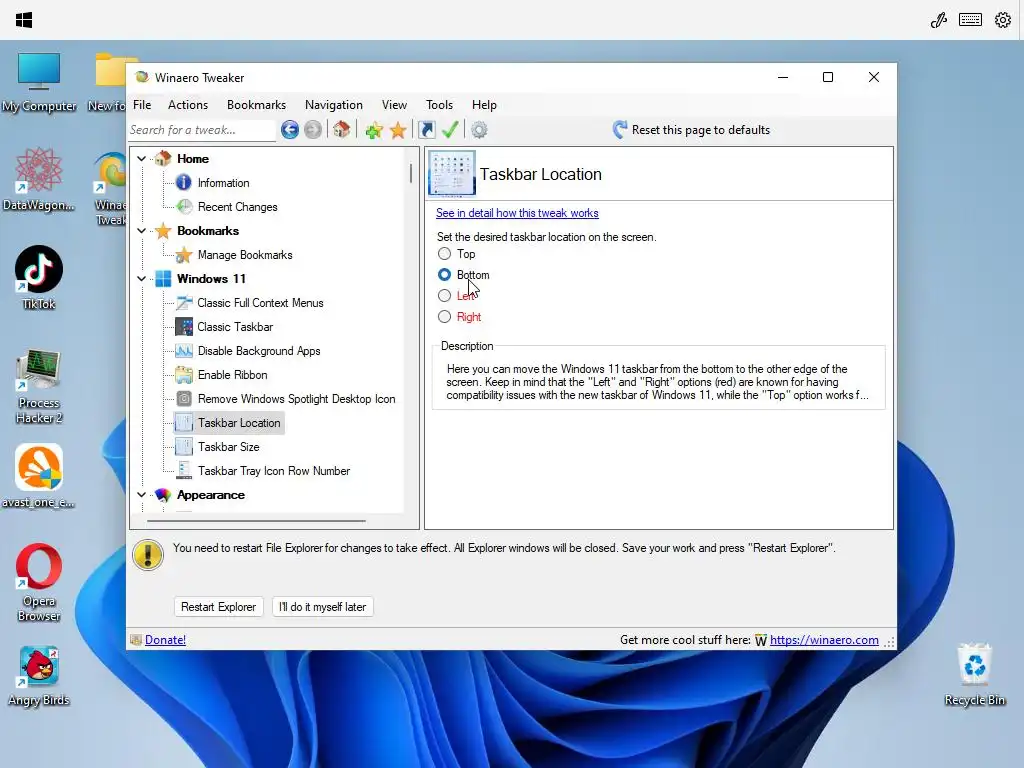The image size is (1024, 768).
Task: Select the Classic Taskbar tweak
Action: coord(235,327)
